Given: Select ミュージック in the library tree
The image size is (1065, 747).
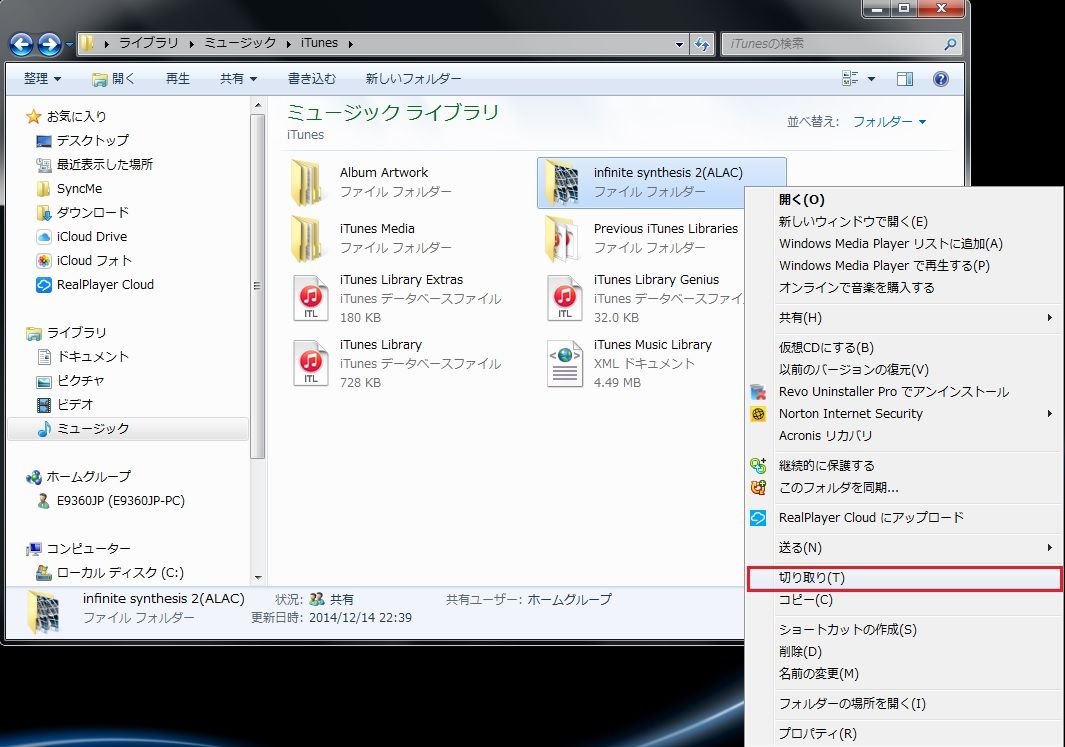Looking at the screenshot, I should [128, 429].
